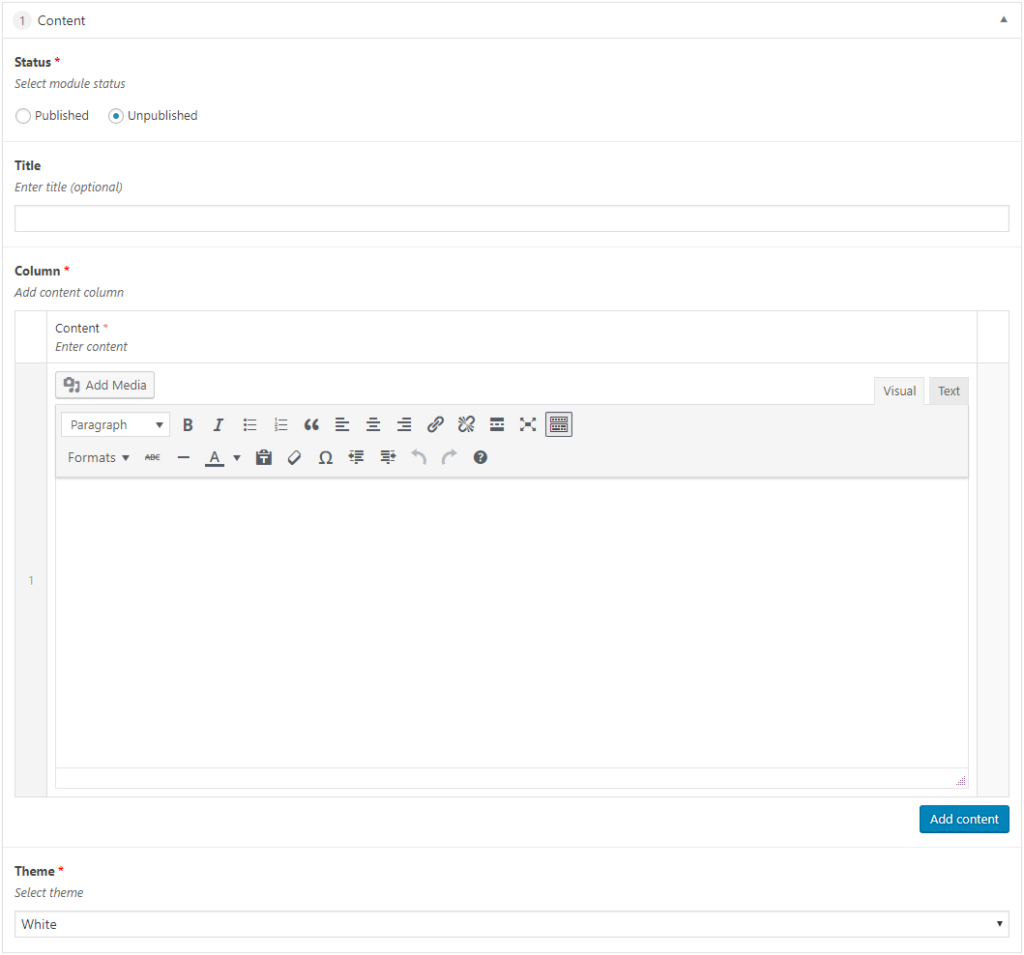Click the insert/edit link icon
This screenshot has width=1024, height=955.
click(435, 425)
